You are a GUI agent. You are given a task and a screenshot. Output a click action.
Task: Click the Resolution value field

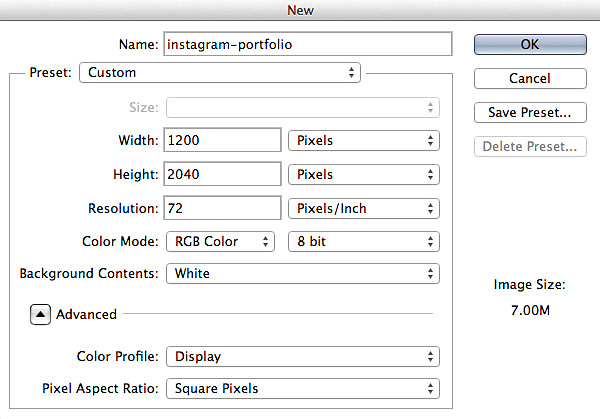pos(222,208)
